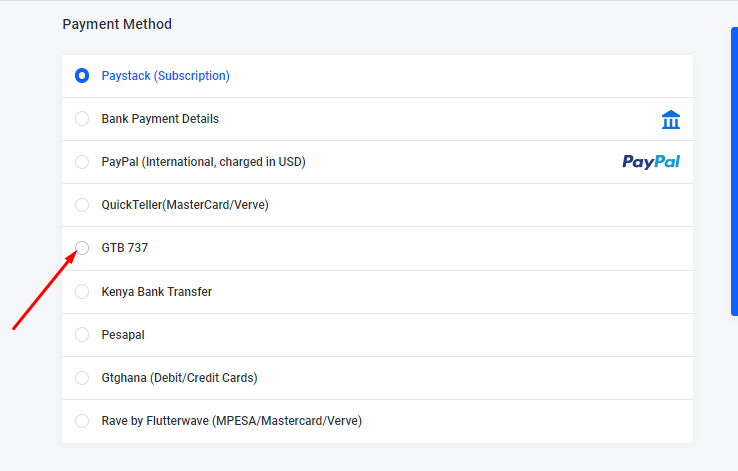
Task: Click the Bank Payment Details label
Action: pyautogui.click(x=160, y=119)
